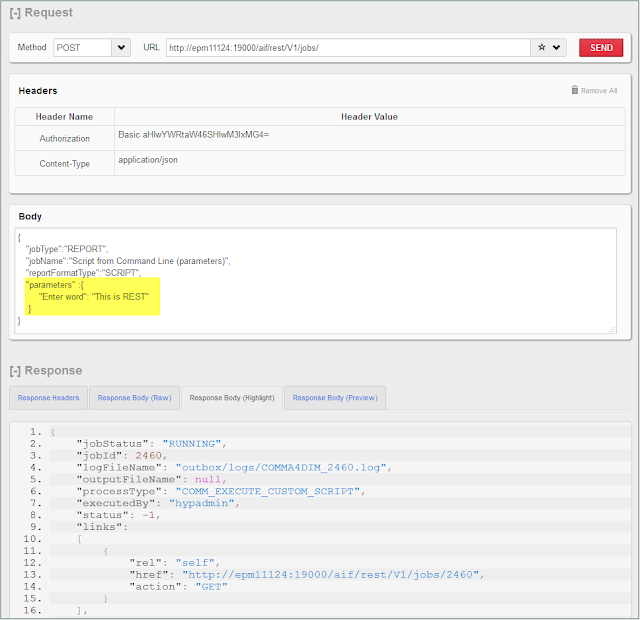Click the logFileName COMMA4DIM_2460.log value

(281, 468)
